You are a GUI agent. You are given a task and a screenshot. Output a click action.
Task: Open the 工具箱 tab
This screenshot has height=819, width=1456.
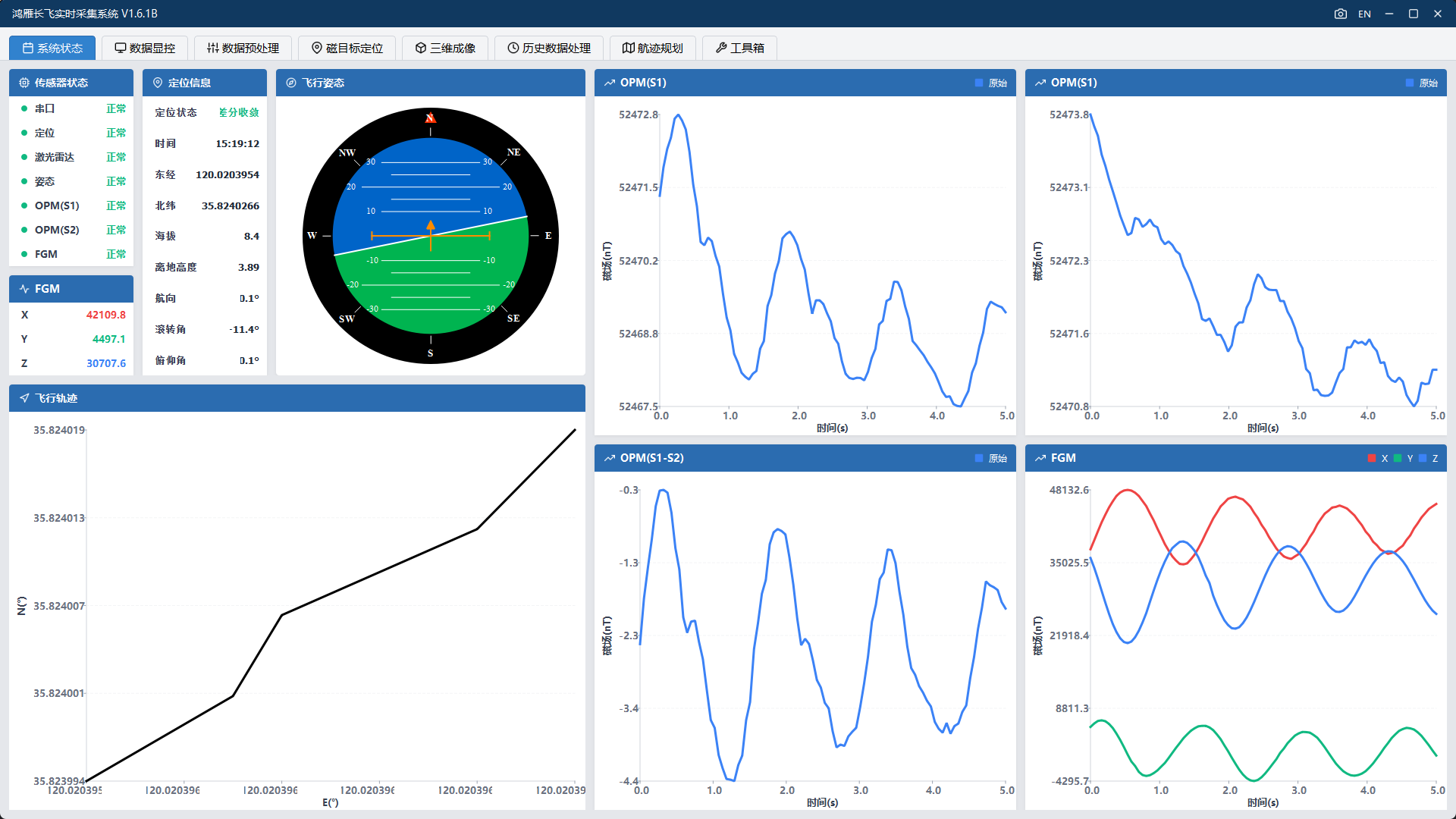pos(739,48)
